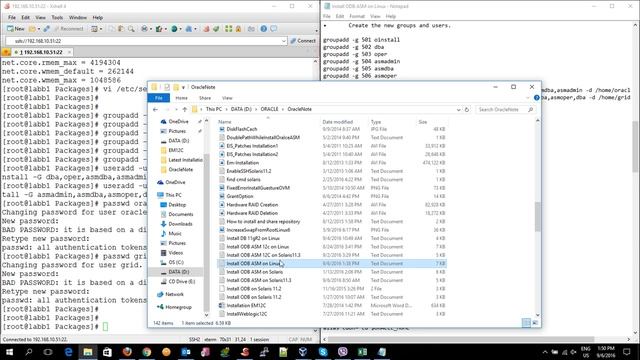Select Downloads under This PC
The width and height of the screenshot is (640, 360).
180,224
